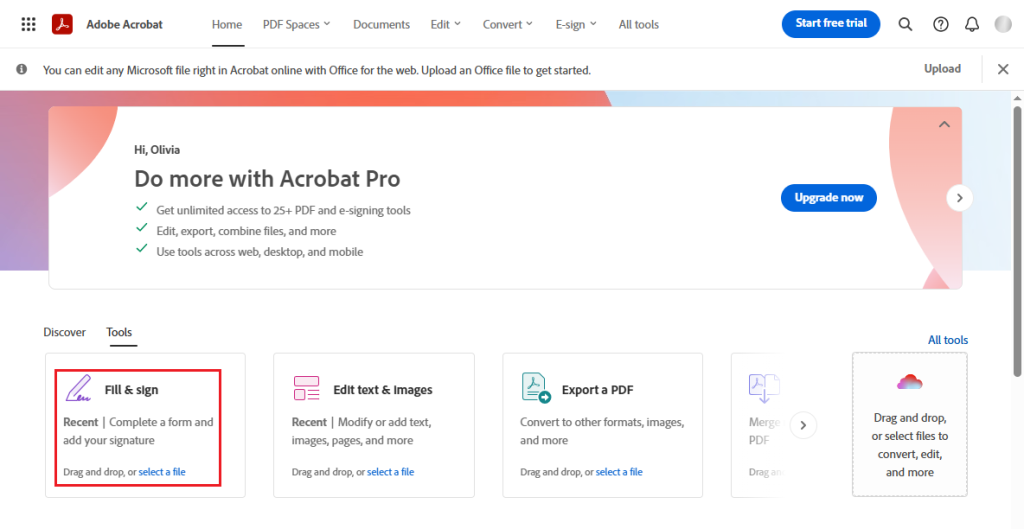Click the Fill & sign card title
The height and width of the screenshot is (529, 1024).
click(131, 390)
